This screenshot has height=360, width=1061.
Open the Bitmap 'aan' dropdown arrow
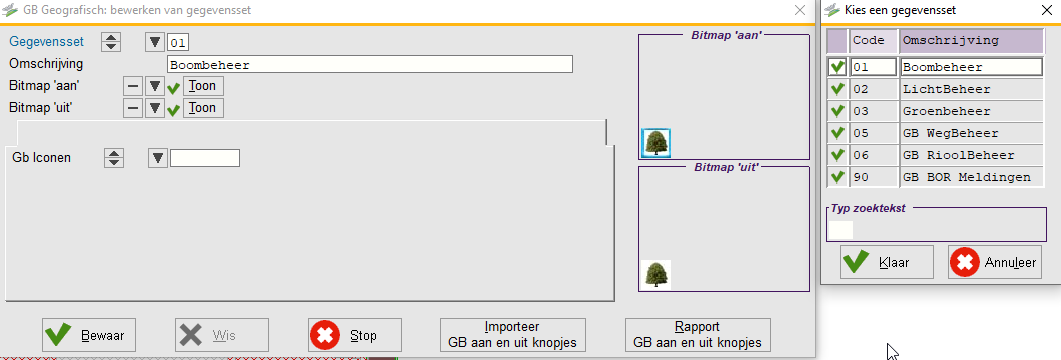pos(156,87)
